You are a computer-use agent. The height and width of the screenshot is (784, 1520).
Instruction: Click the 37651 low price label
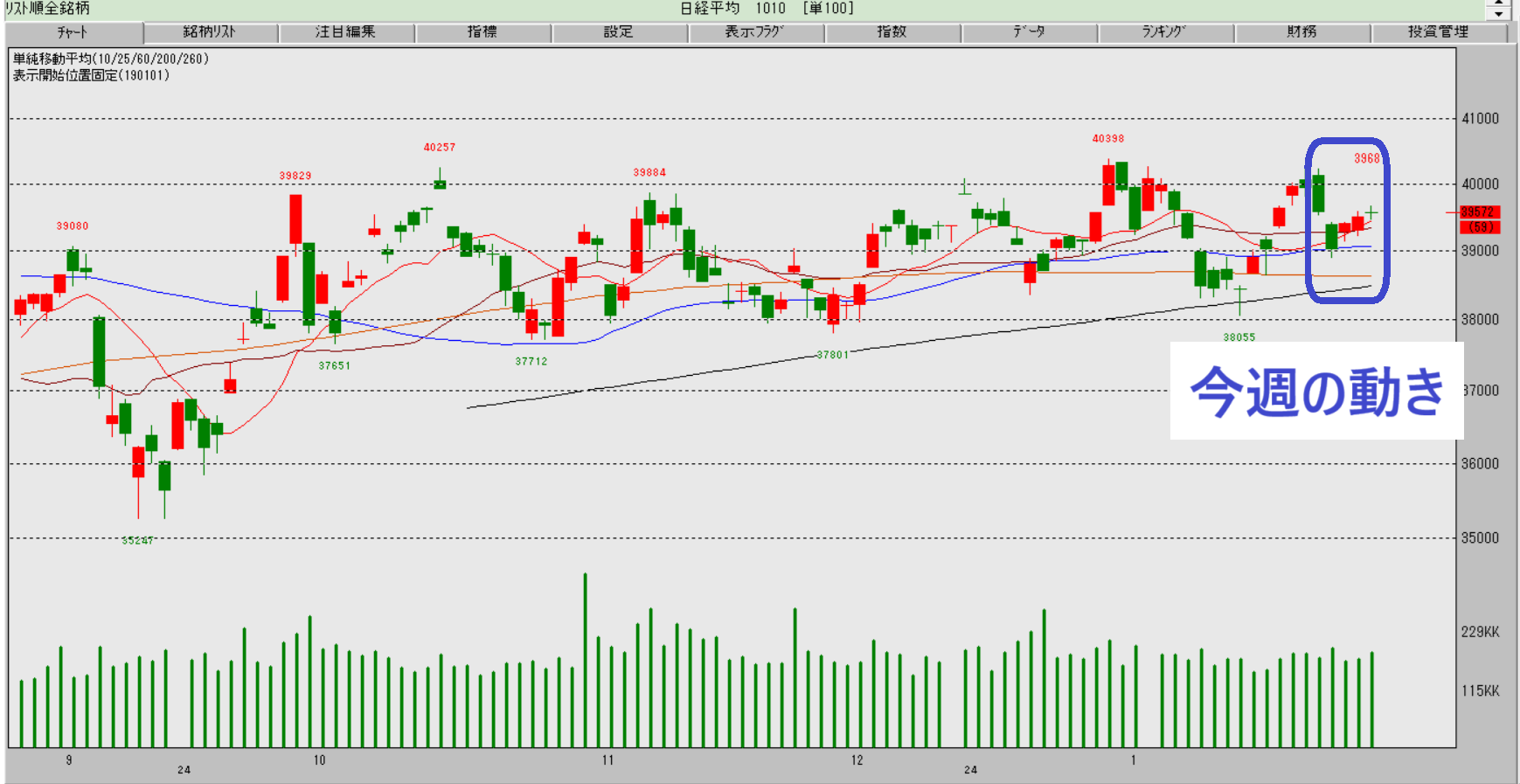click(334, 366)
